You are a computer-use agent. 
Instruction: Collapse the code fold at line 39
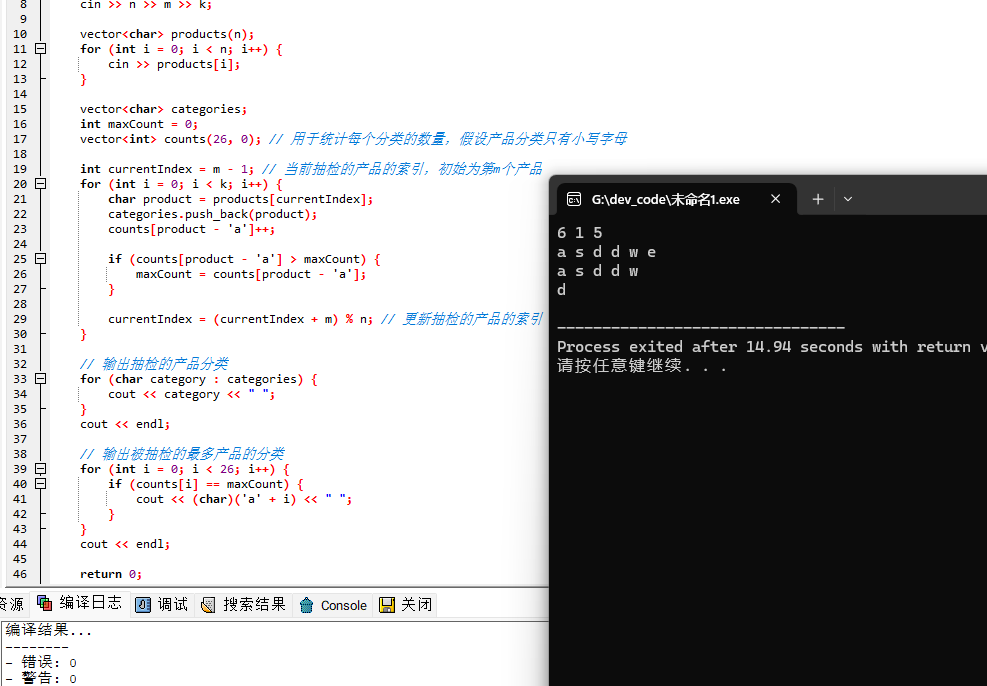[40, 469]
